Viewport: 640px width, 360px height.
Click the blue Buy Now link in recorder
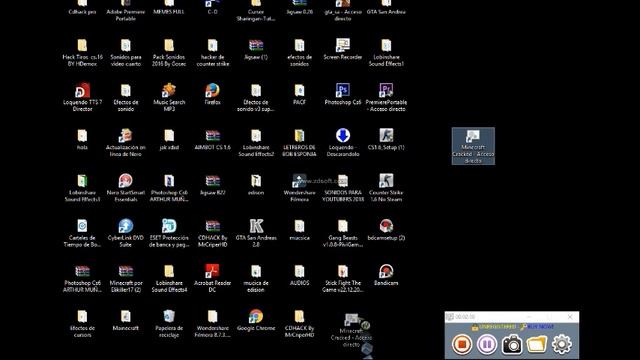tap(540, 327)
